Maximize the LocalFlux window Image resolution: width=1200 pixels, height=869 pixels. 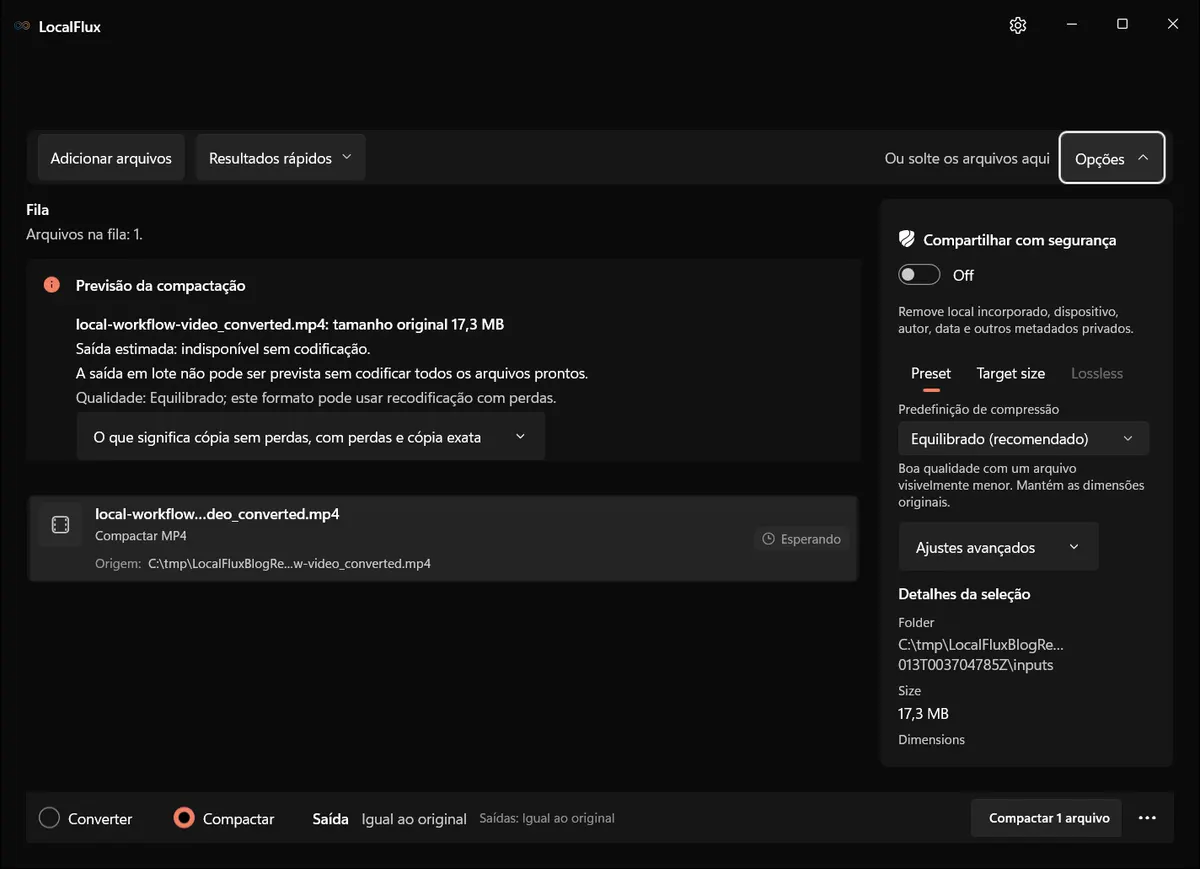pos(1122,25)
